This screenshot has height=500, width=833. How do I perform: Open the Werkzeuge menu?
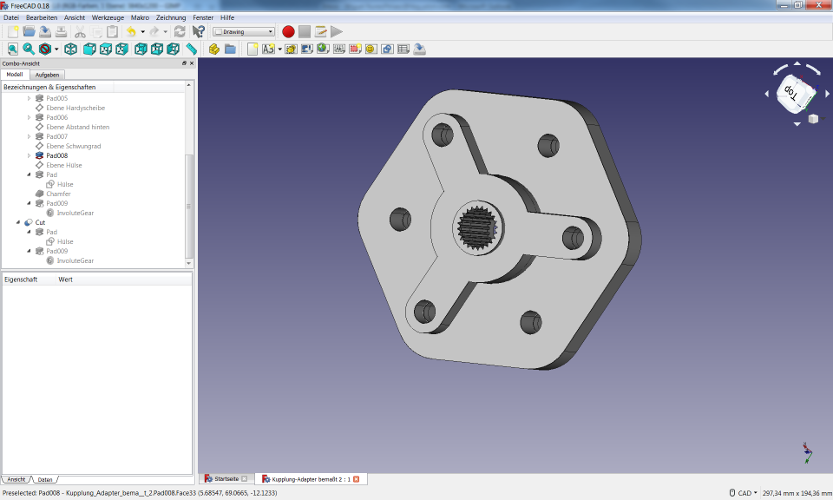(x=108, y=18)
